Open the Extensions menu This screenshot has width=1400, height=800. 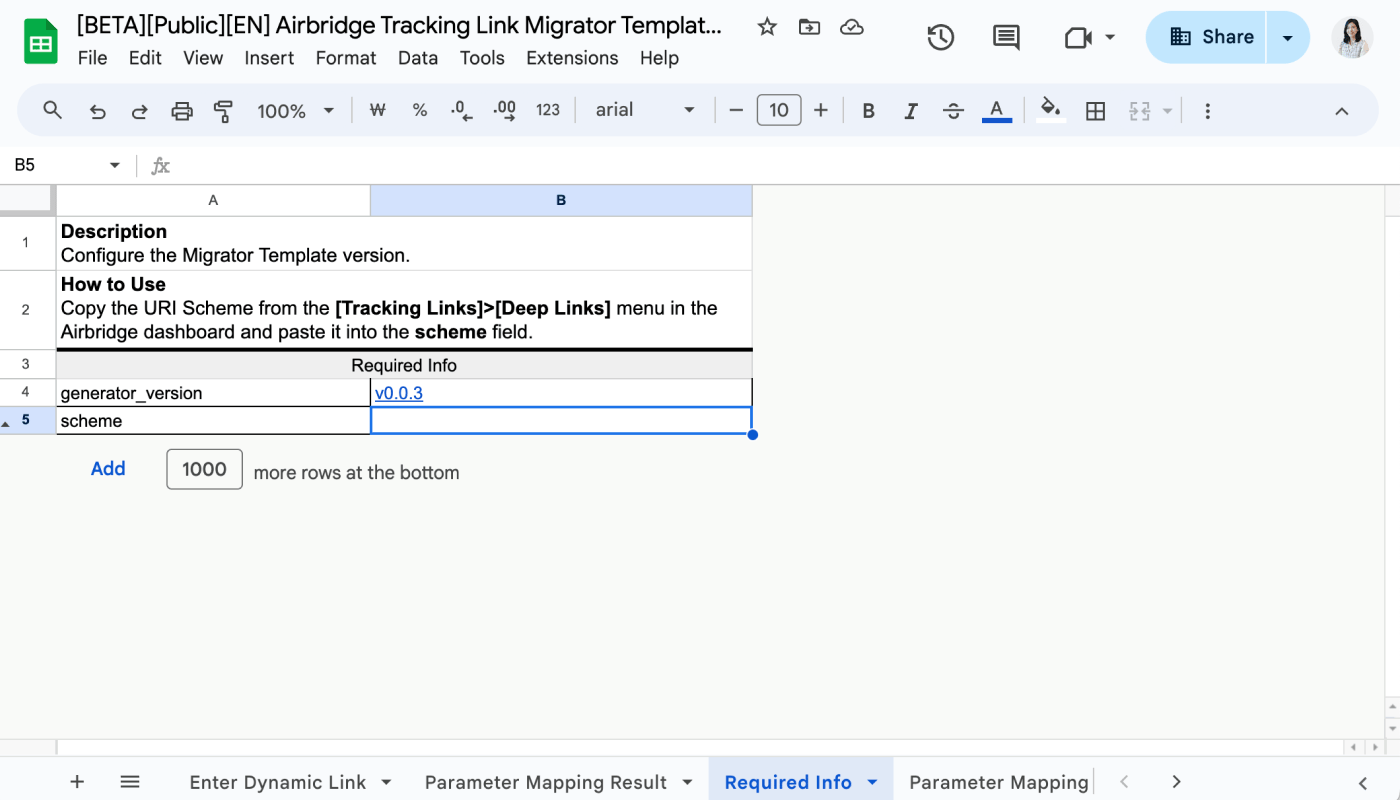click(572, 58)
